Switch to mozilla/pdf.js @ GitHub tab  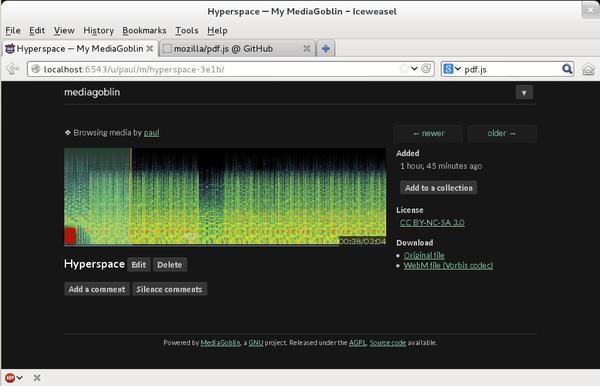point(236,49)
